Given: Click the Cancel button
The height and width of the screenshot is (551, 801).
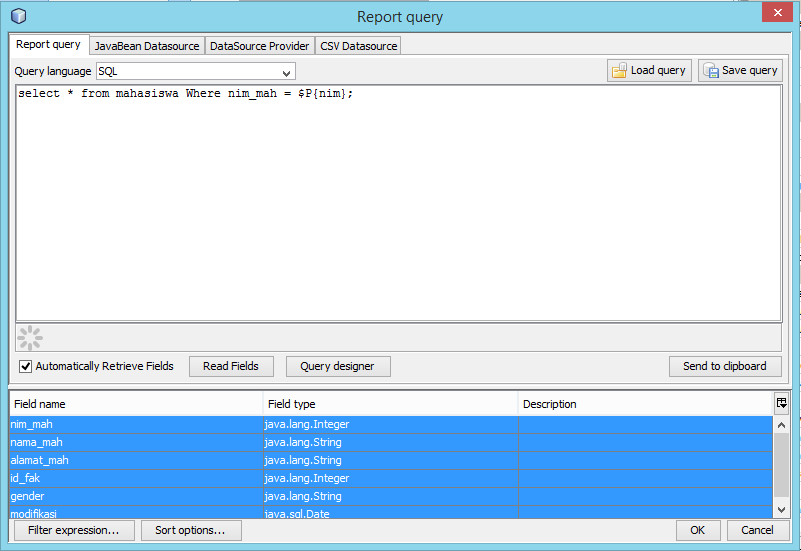Looking at the screenshot, I should (758, 530).
